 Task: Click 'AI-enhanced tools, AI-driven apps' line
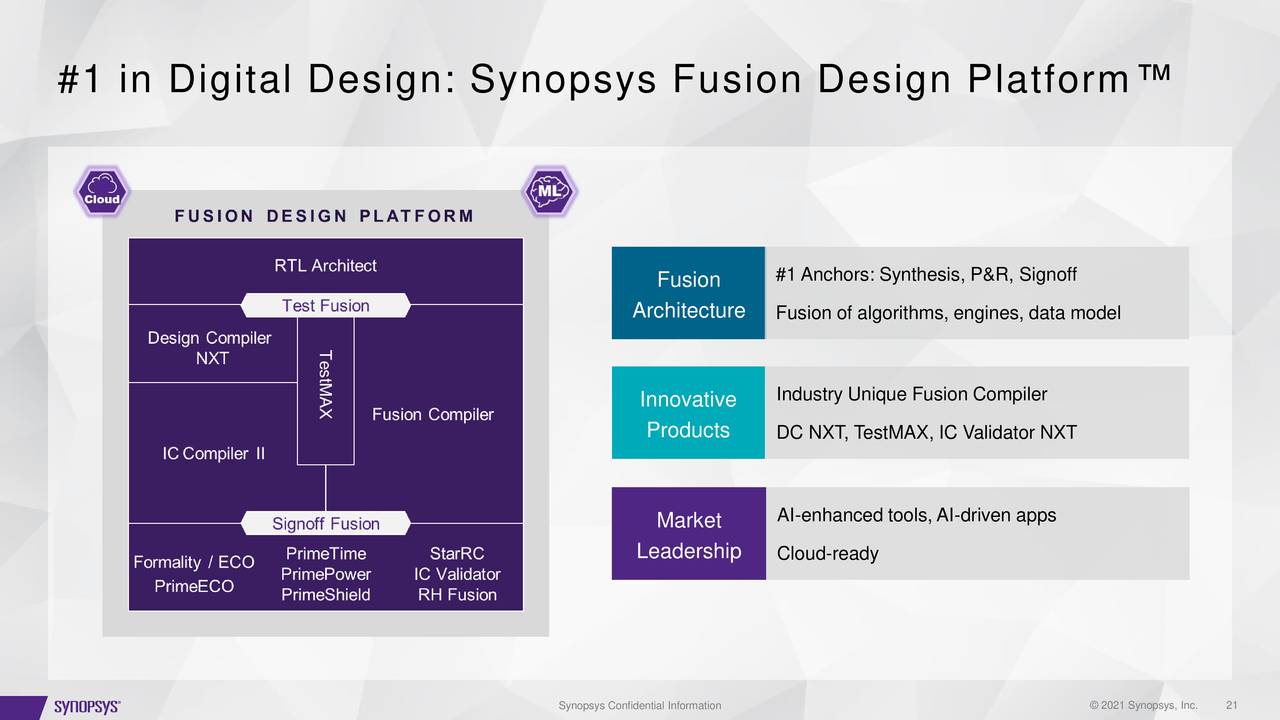pos(916,515)
